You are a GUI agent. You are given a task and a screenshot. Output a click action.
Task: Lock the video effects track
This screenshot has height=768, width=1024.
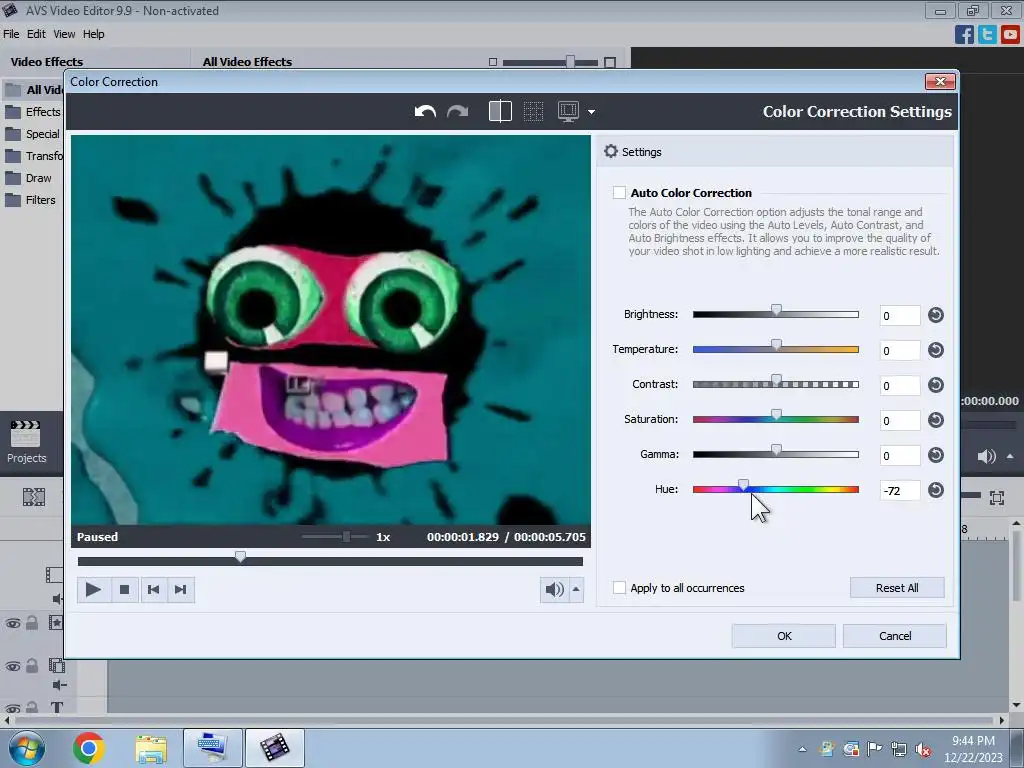[x=31, y=623]
